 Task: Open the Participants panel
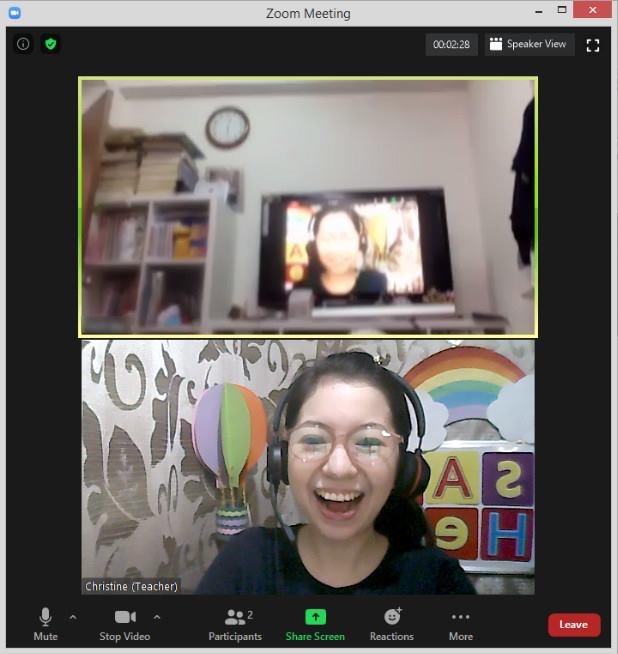point(235,624)
